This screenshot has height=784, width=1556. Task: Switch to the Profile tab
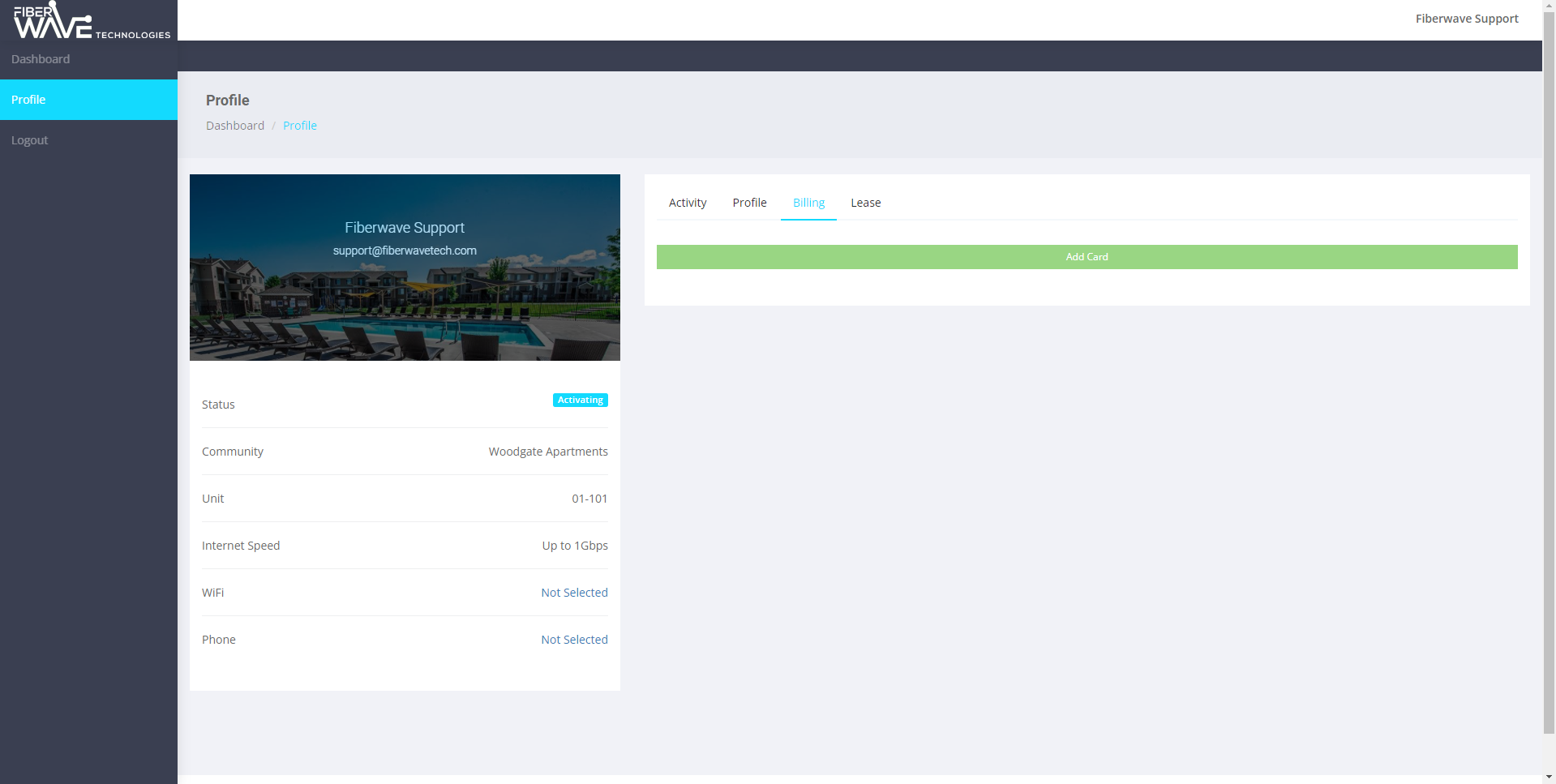point(749,203)
